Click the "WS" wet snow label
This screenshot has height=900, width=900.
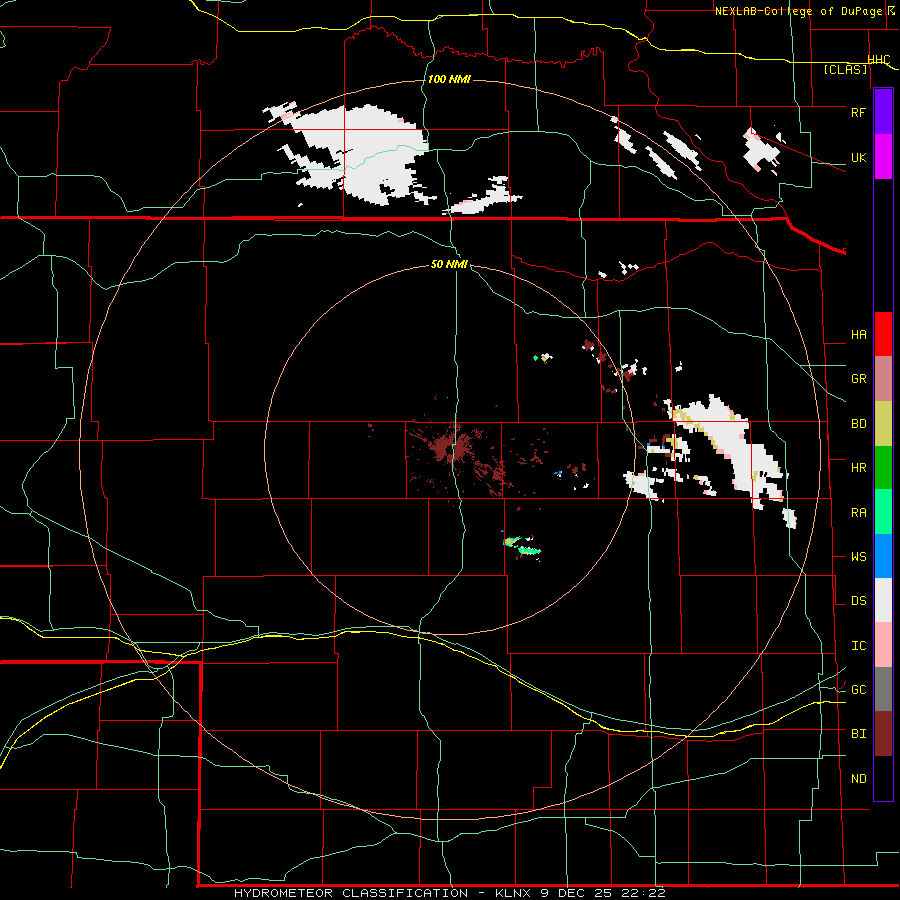pyautogui.click(x=858, y=557)
